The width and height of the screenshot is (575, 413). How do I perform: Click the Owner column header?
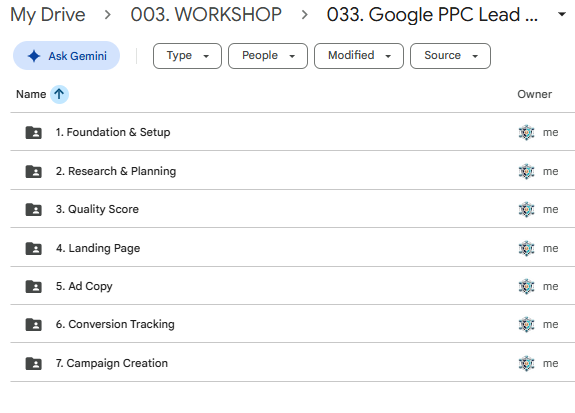[x=534, y=94]
